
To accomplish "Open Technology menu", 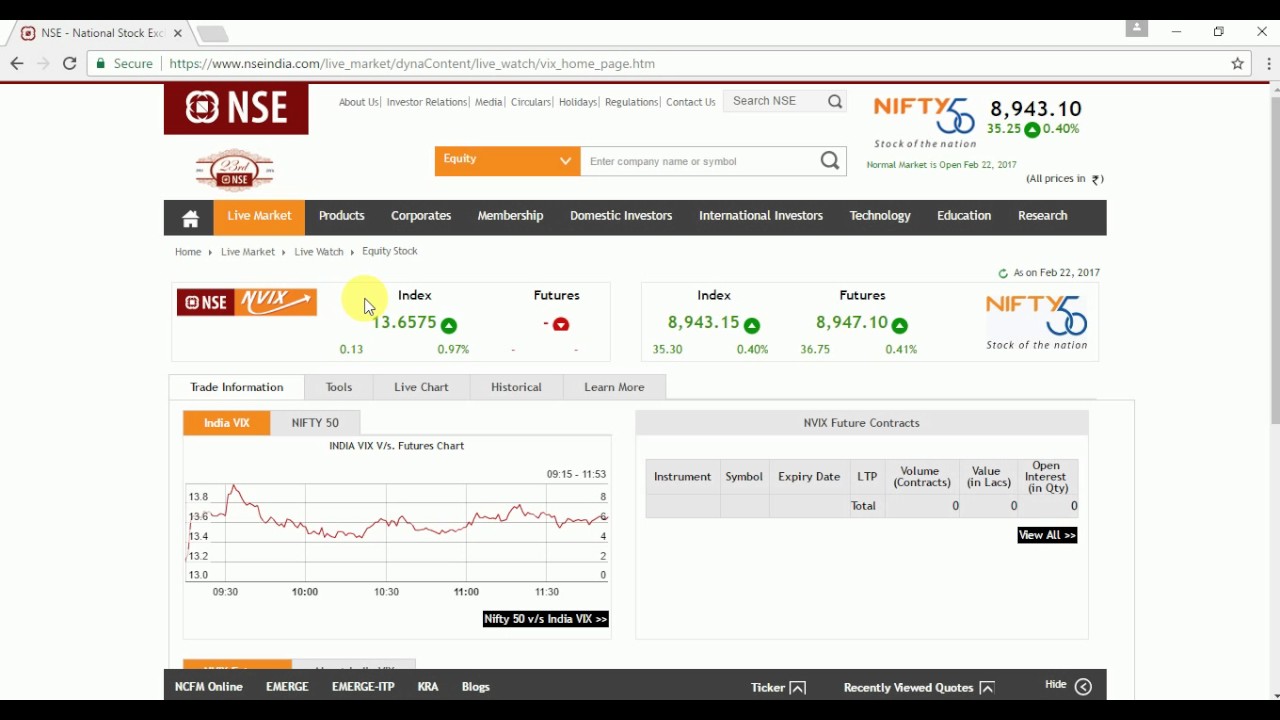I will [x=880, y=216].
